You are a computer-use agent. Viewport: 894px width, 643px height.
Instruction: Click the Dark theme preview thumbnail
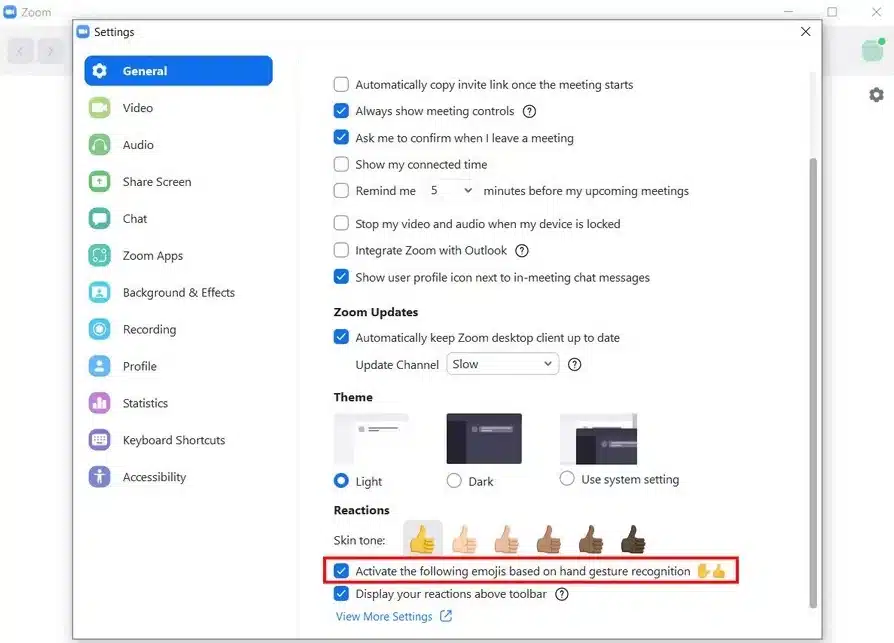click(484, 438)
